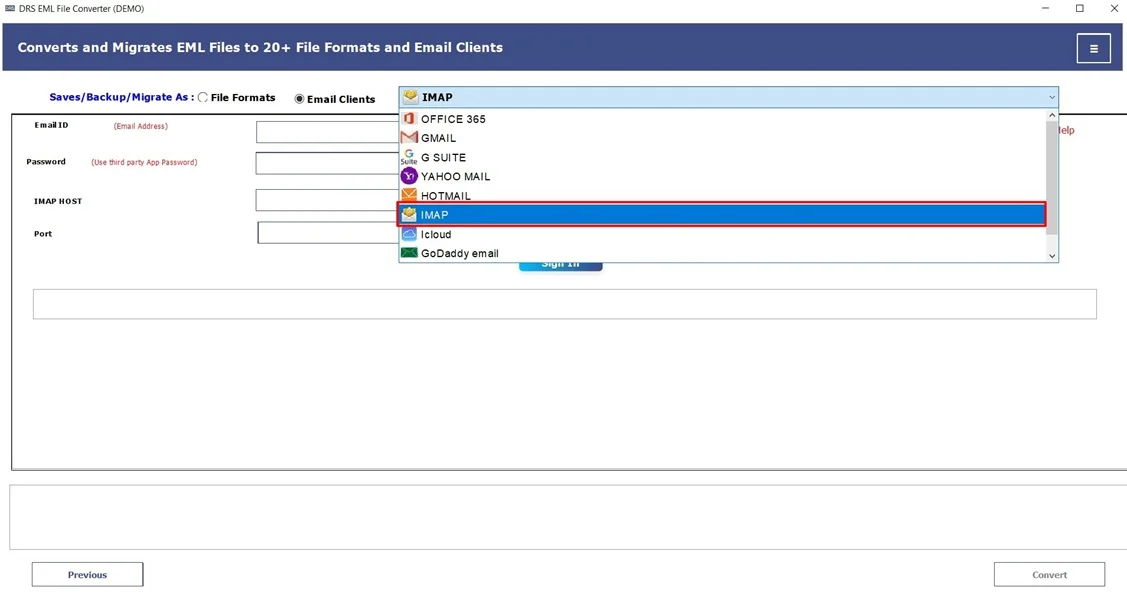Click the Port label
This screenshot has width=1127, height=600.
pos(43,234)
